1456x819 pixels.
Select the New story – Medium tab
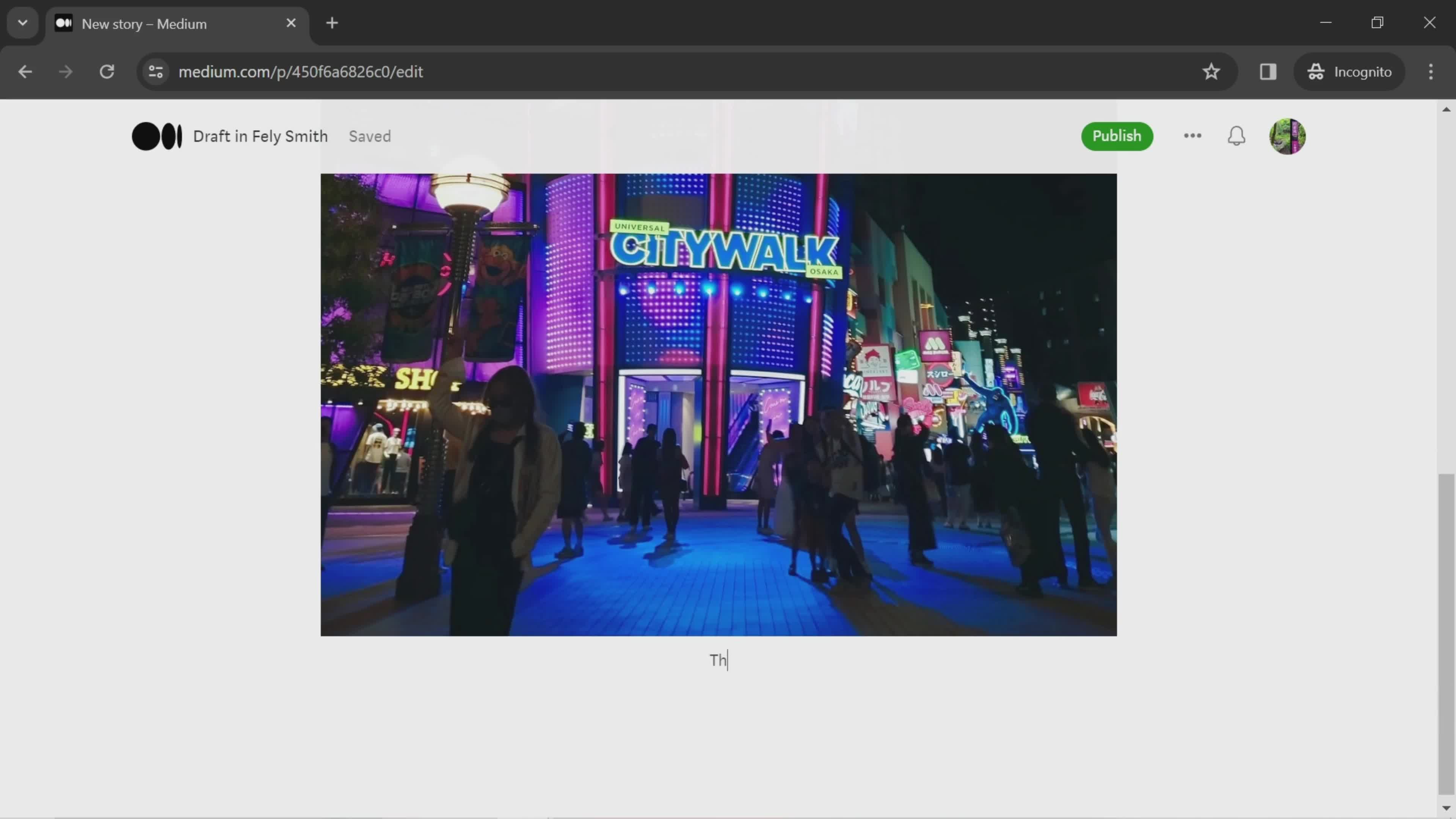click(x=177, y=24)
